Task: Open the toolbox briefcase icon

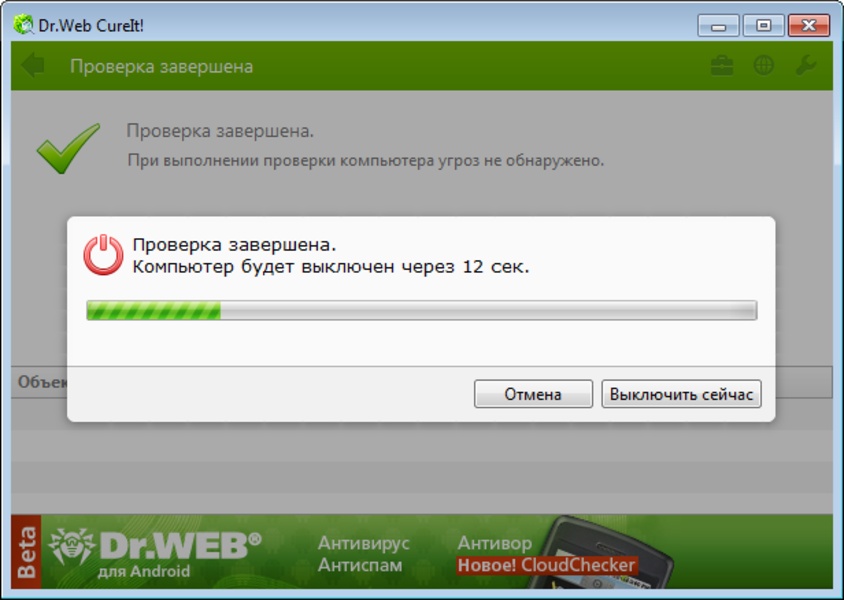Action: (722, 66)
